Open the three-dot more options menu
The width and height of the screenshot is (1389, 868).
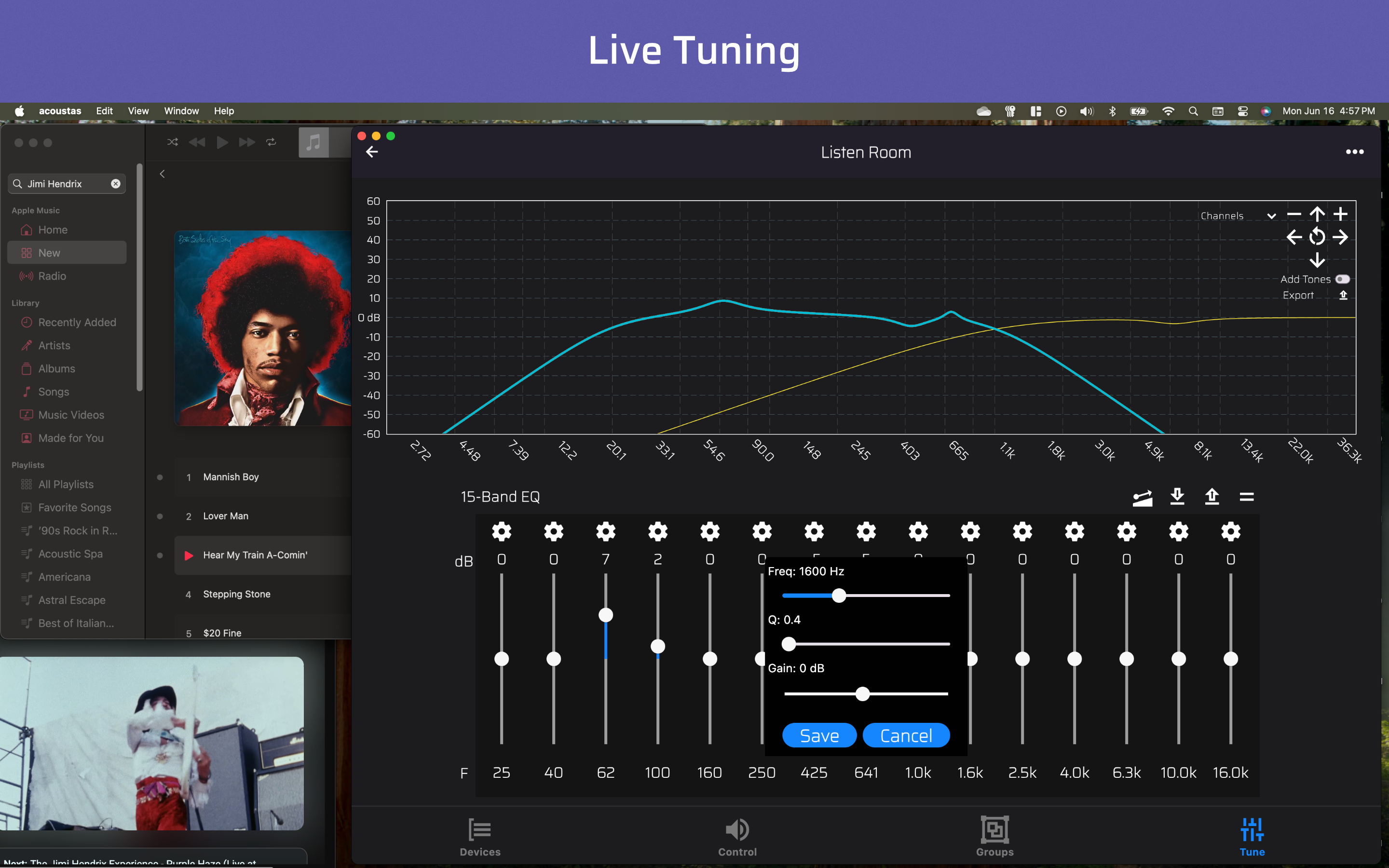click(x=1355, y=152)
